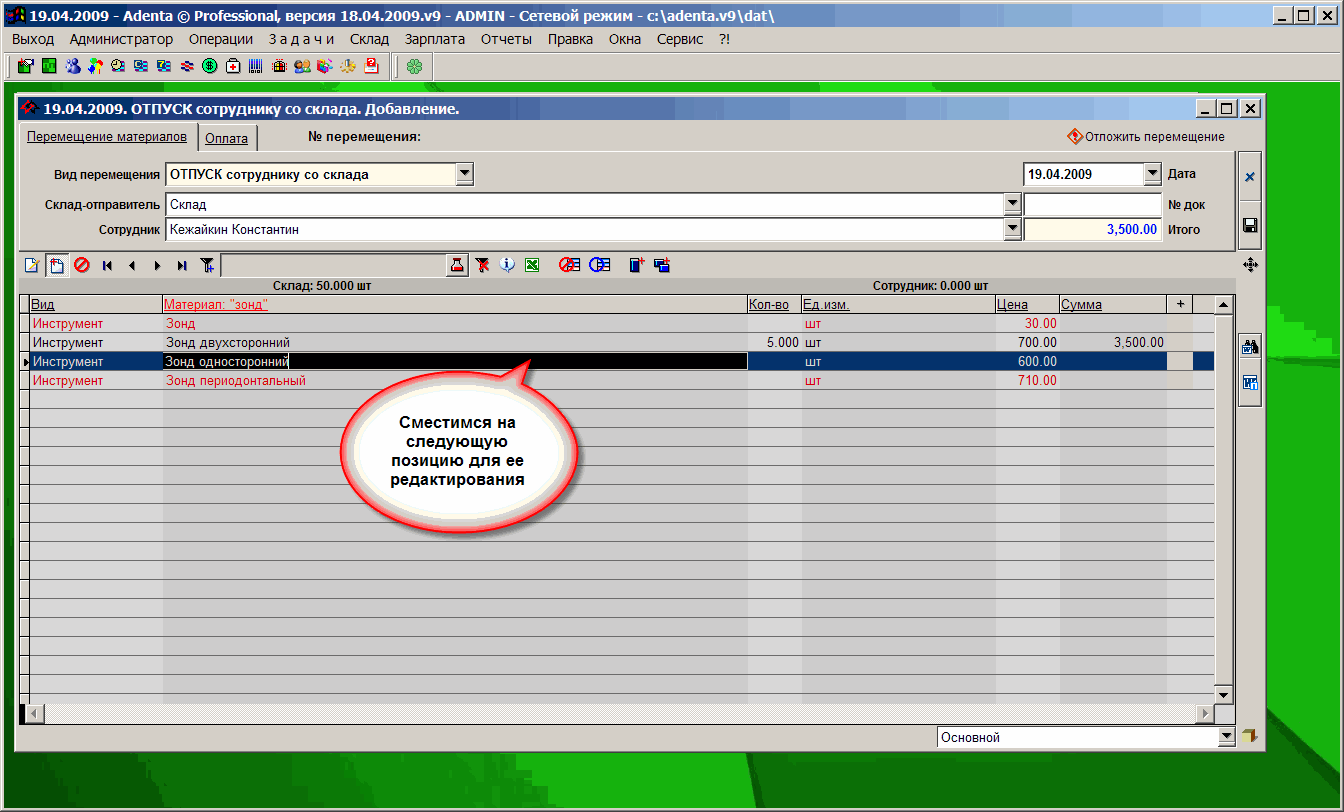Click Отложить перемещение button
The image size is (1344, 812).
pos(1146,137)
